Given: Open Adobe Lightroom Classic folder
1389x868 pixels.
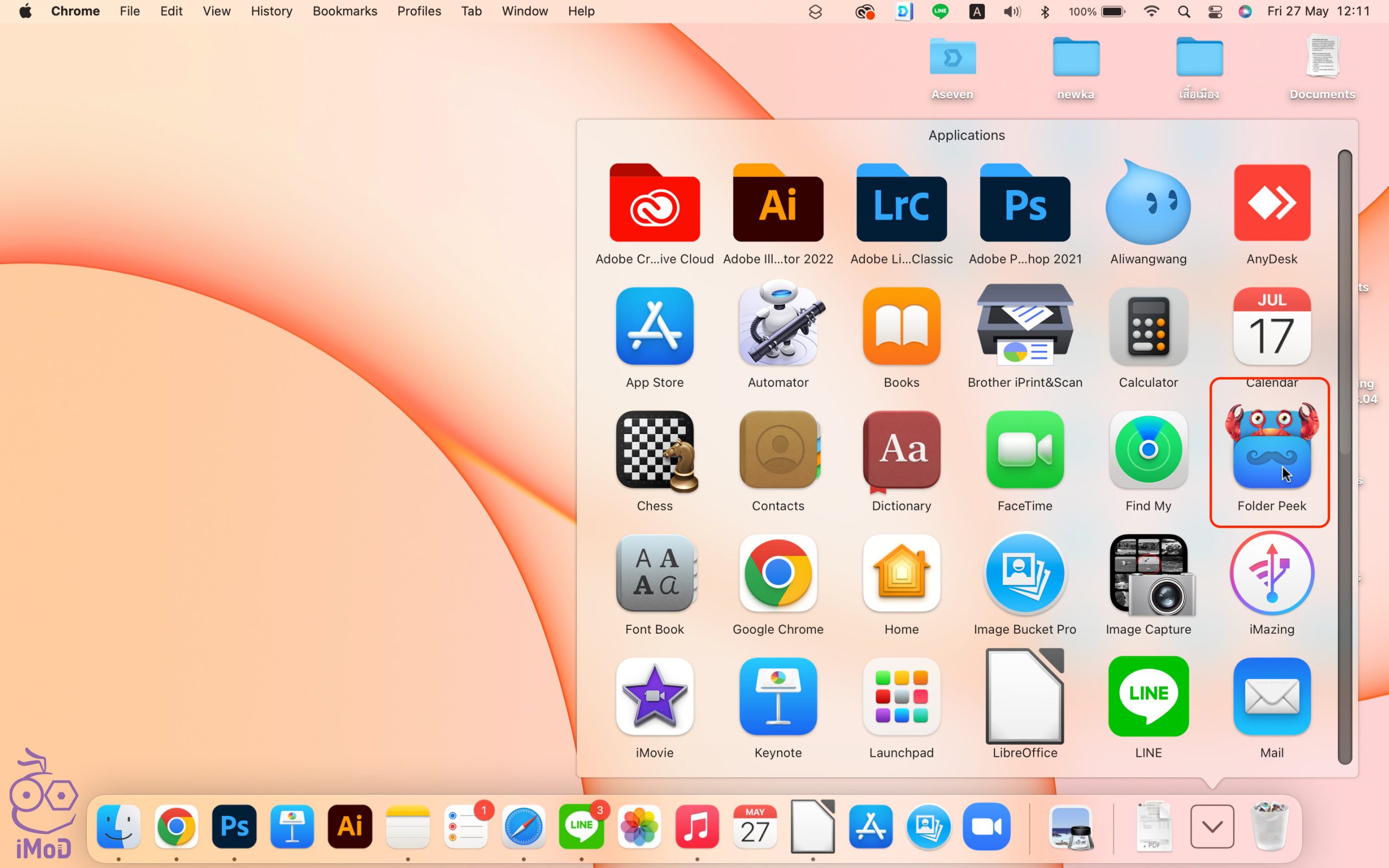Looking at the screenshot, I should click(x=901, y=203).
